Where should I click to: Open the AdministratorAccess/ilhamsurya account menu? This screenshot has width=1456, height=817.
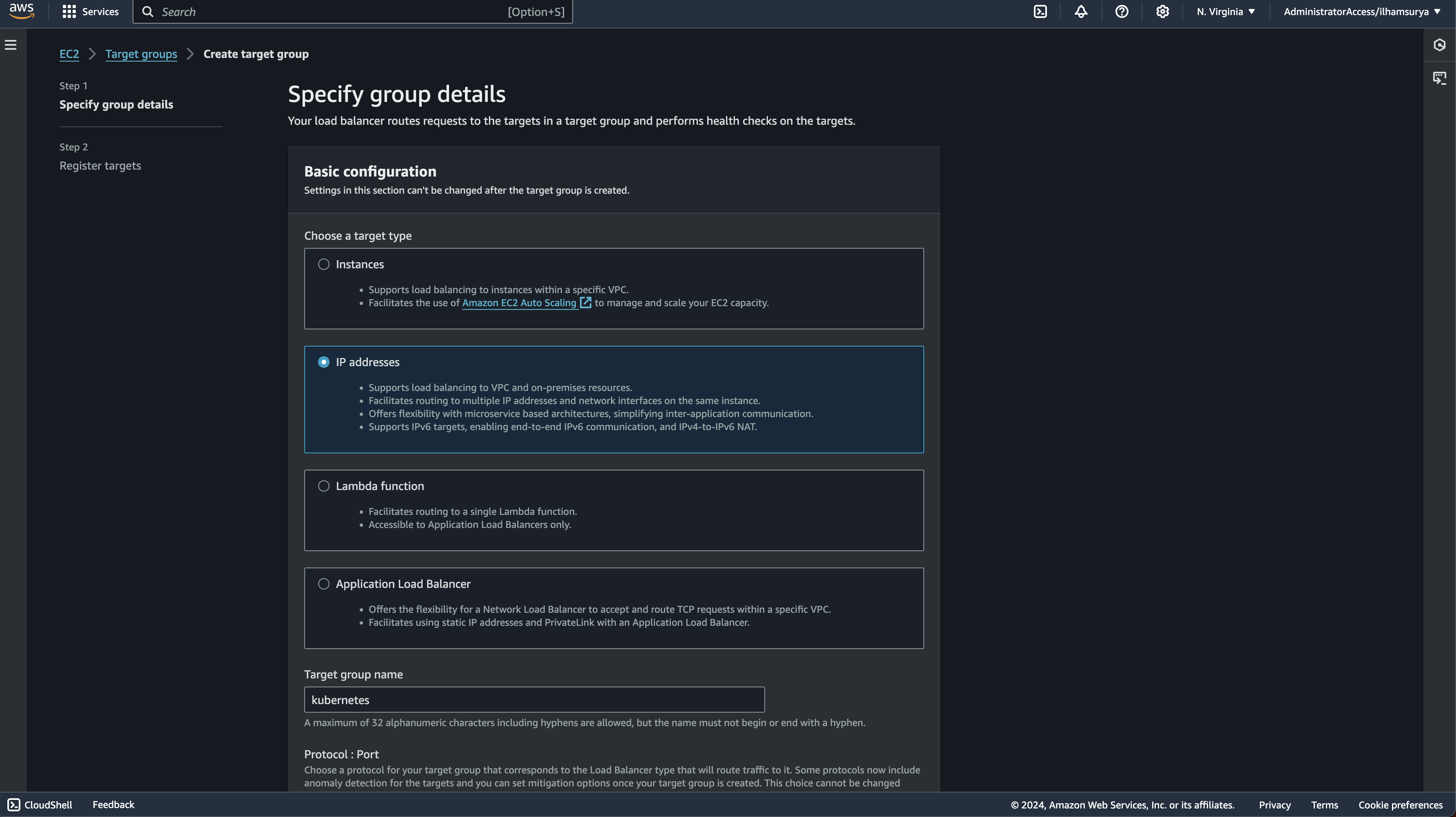click(1362, 12)
